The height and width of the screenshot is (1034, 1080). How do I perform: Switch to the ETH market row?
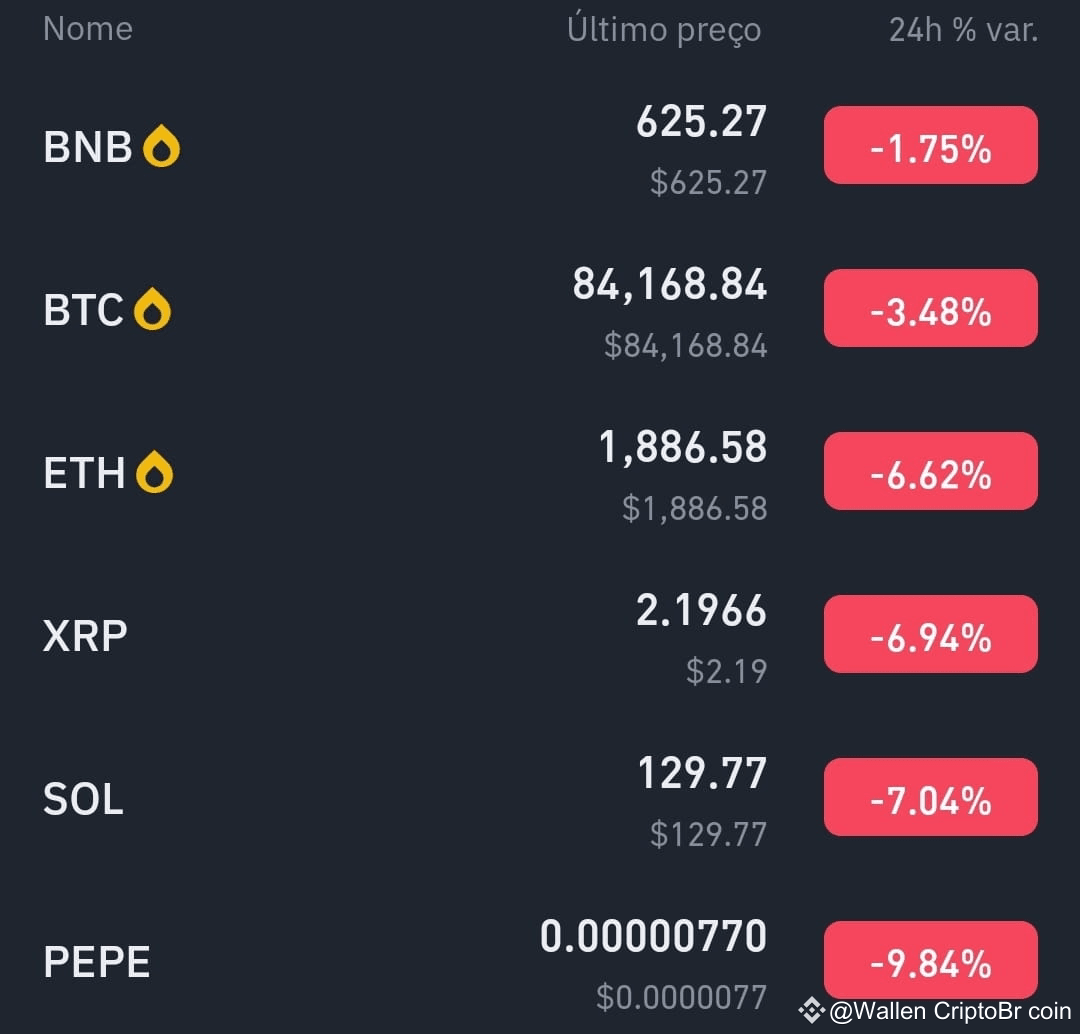pos(85,473)
